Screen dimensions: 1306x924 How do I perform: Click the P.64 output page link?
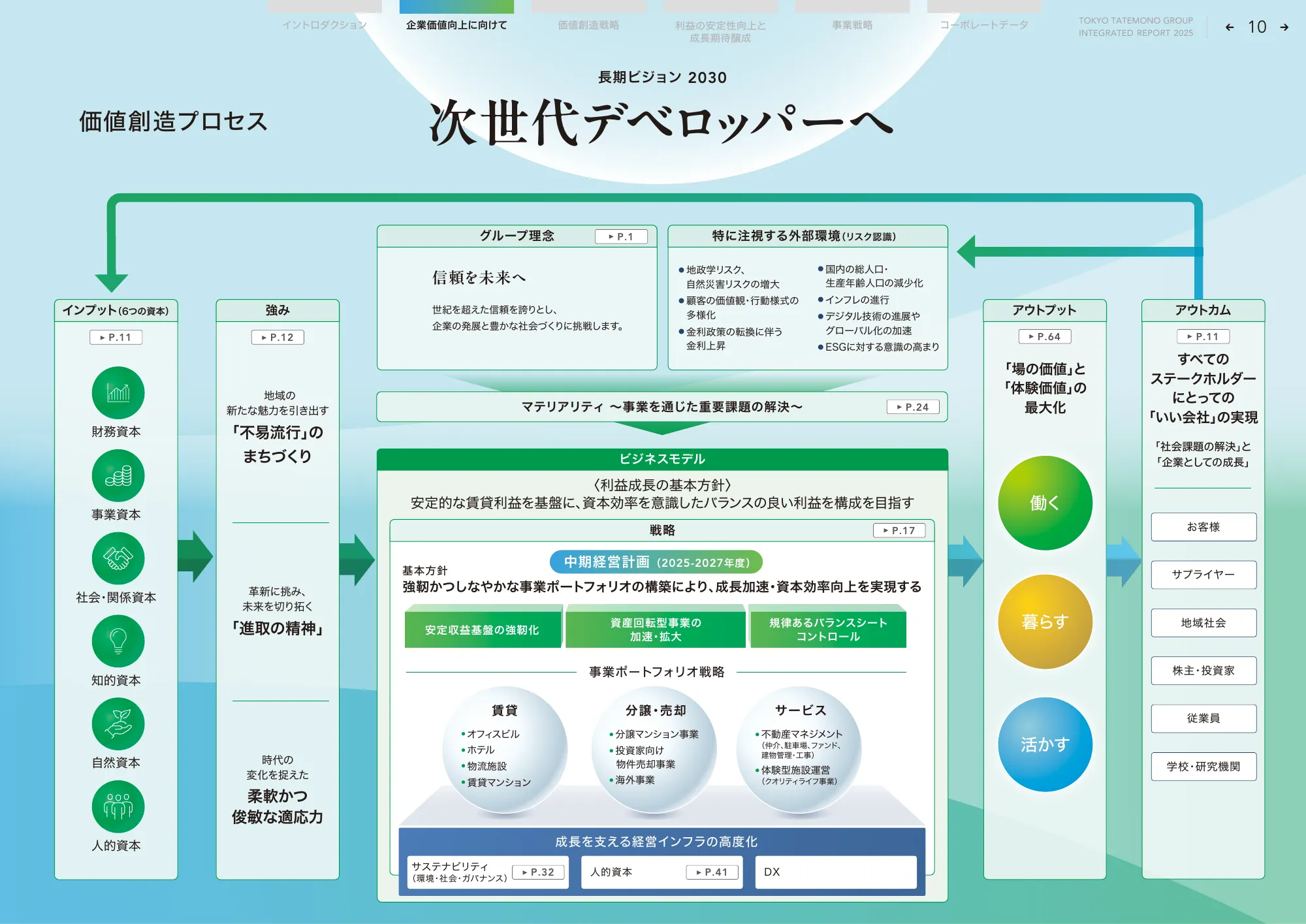pos(1045,336)
